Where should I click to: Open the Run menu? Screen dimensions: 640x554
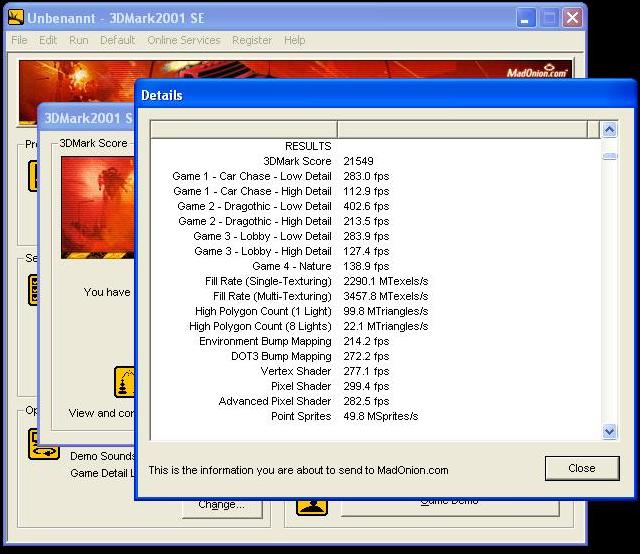tap(78, 40)
